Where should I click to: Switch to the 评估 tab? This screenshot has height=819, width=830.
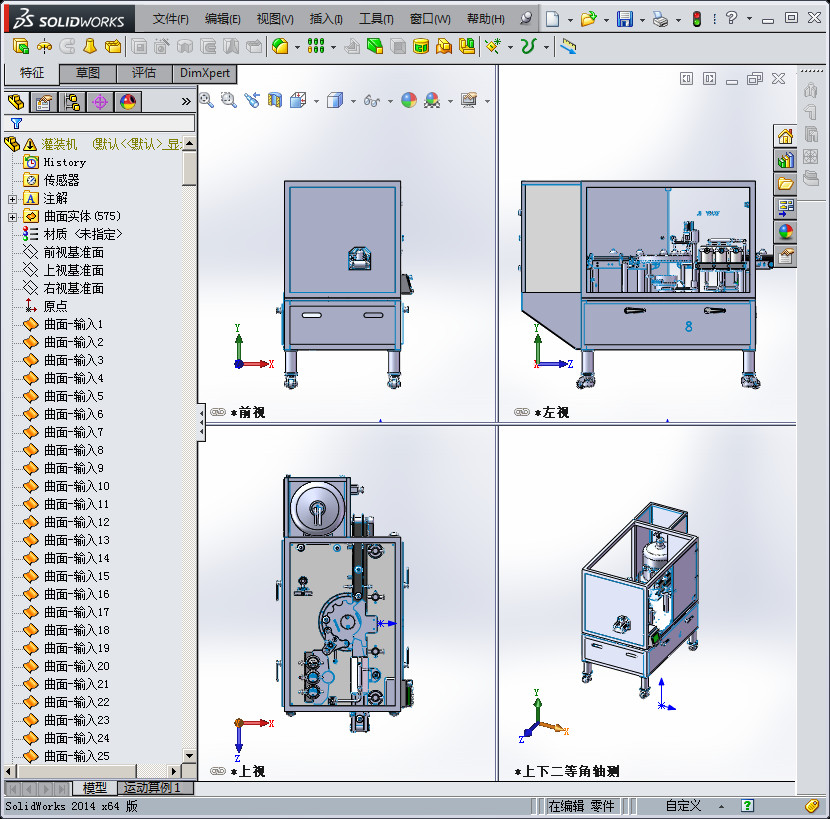click(144, 73)
